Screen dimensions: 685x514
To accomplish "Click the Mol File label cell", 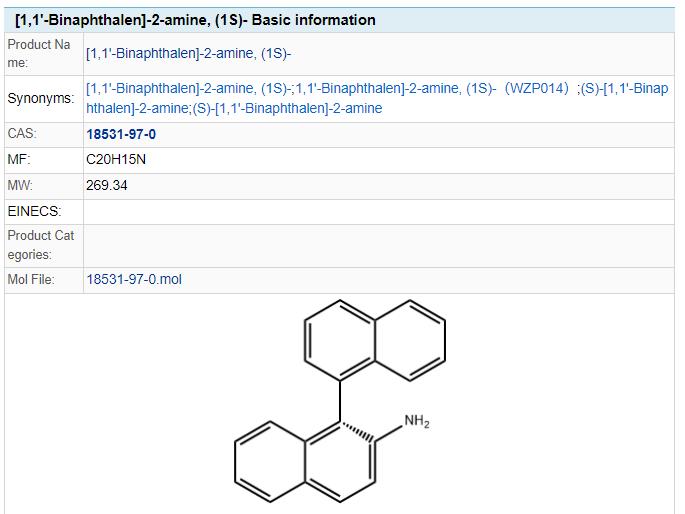I will coord(31,280).
